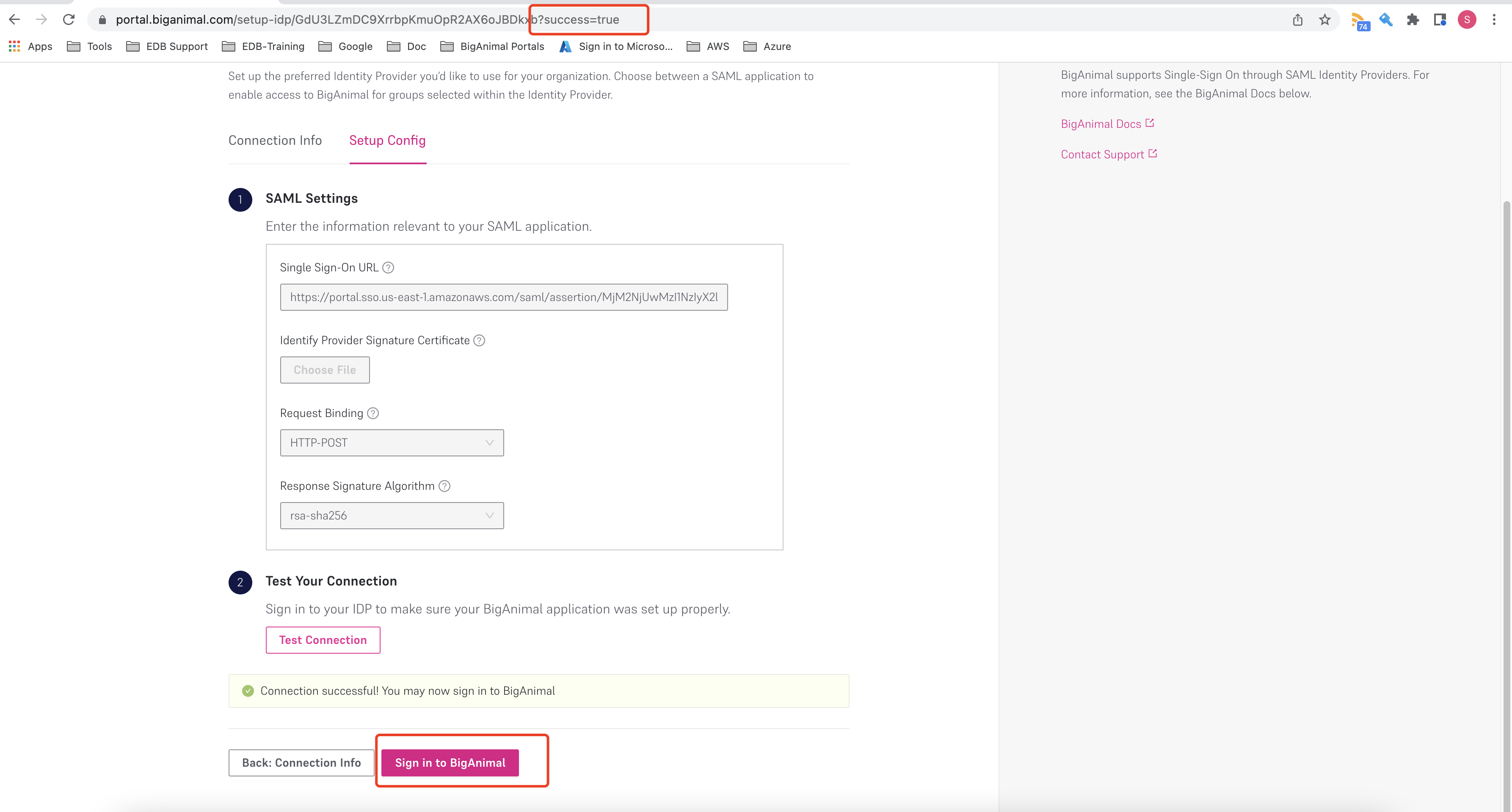
Task: Click the 'SAML Settings' heading
Action: pos(312,199)
